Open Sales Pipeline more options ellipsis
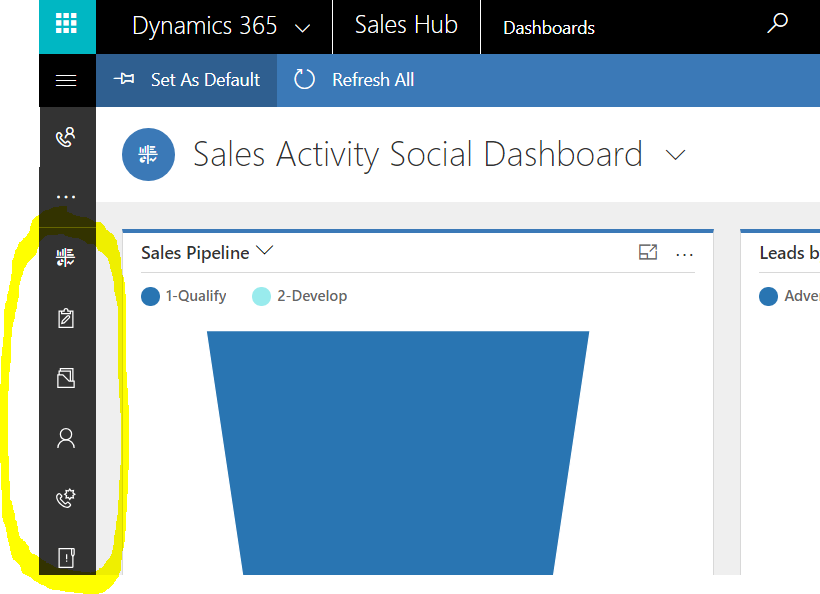 click(685, 255)
